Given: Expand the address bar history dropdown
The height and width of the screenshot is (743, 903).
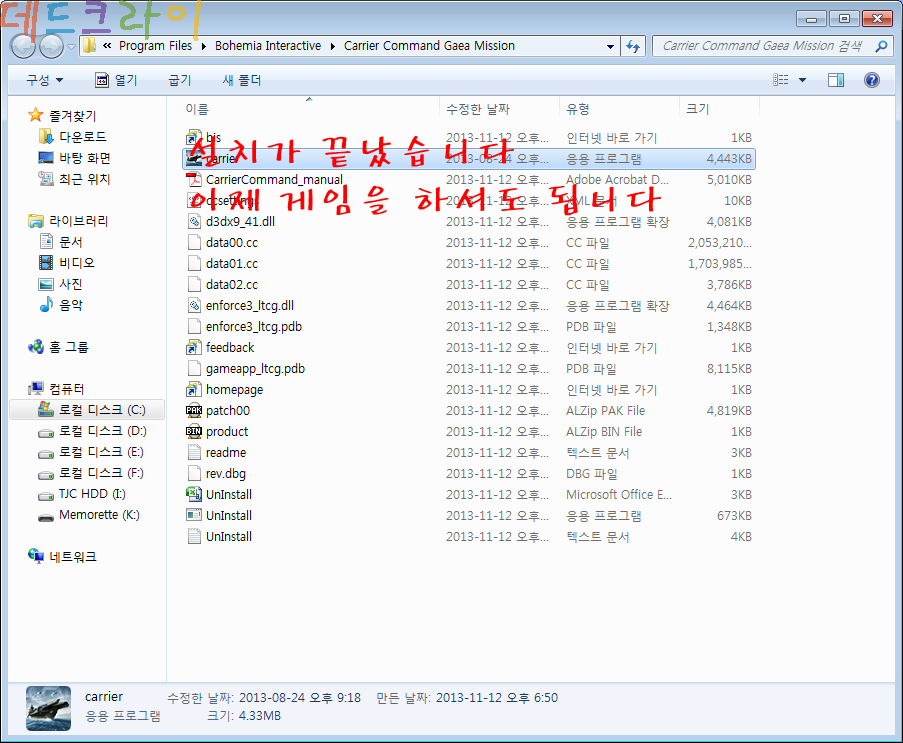Looking at the screenshot, I should tap(610, 46).
